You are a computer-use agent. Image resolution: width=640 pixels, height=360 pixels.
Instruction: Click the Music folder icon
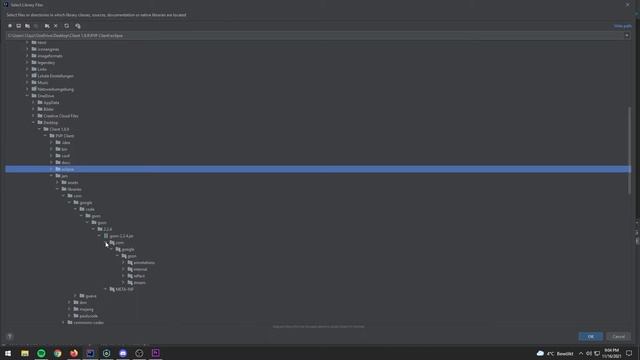34,82
